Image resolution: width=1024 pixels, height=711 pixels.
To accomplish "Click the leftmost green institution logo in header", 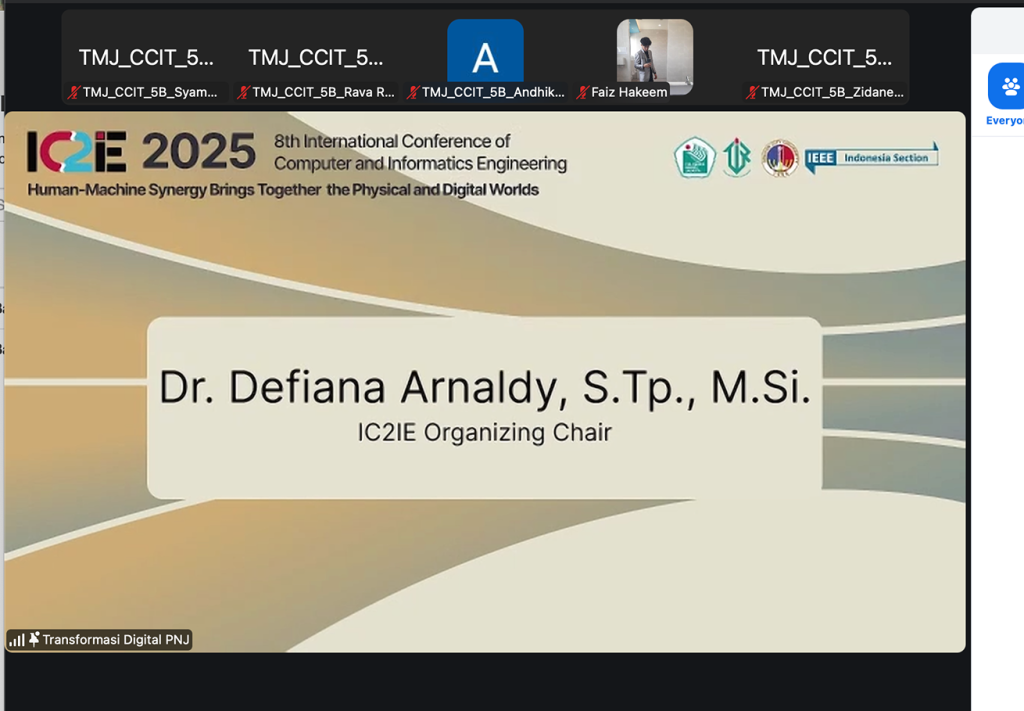I will tap(694, 158).
